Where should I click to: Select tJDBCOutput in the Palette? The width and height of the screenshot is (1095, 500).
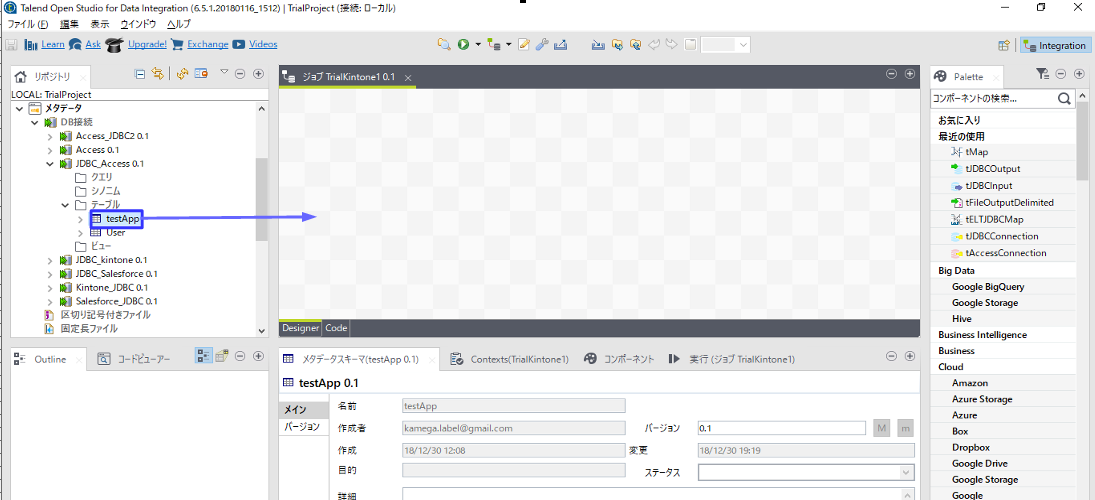(x=992, y=168)
